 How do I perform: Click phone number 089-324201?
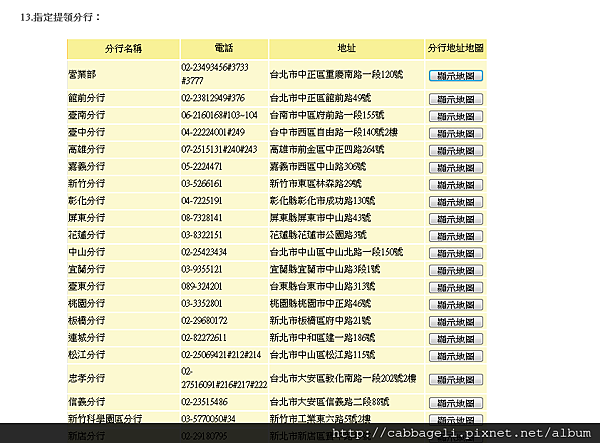pos(202,287)
